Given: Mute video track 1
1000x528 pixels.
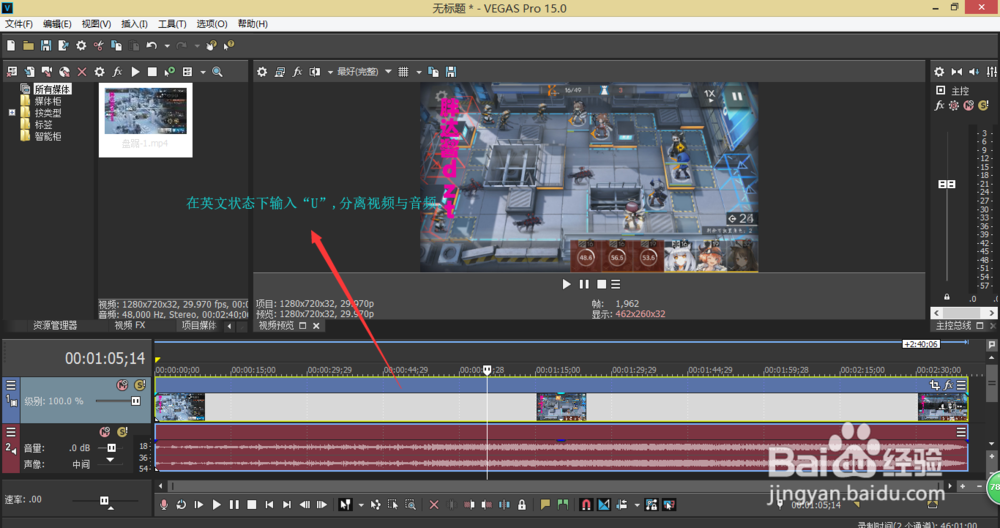Looking at the screenshot, I should point(122,385).
